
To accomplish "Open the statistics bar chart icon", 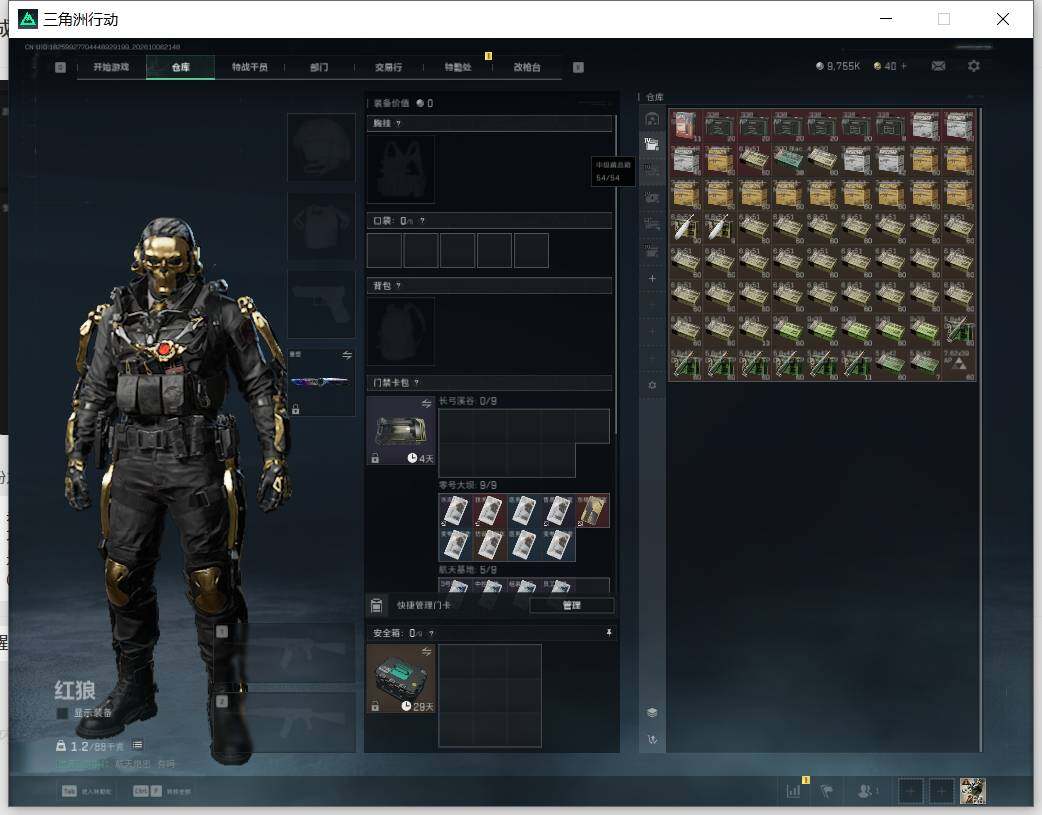I will (x=793, y=791).
